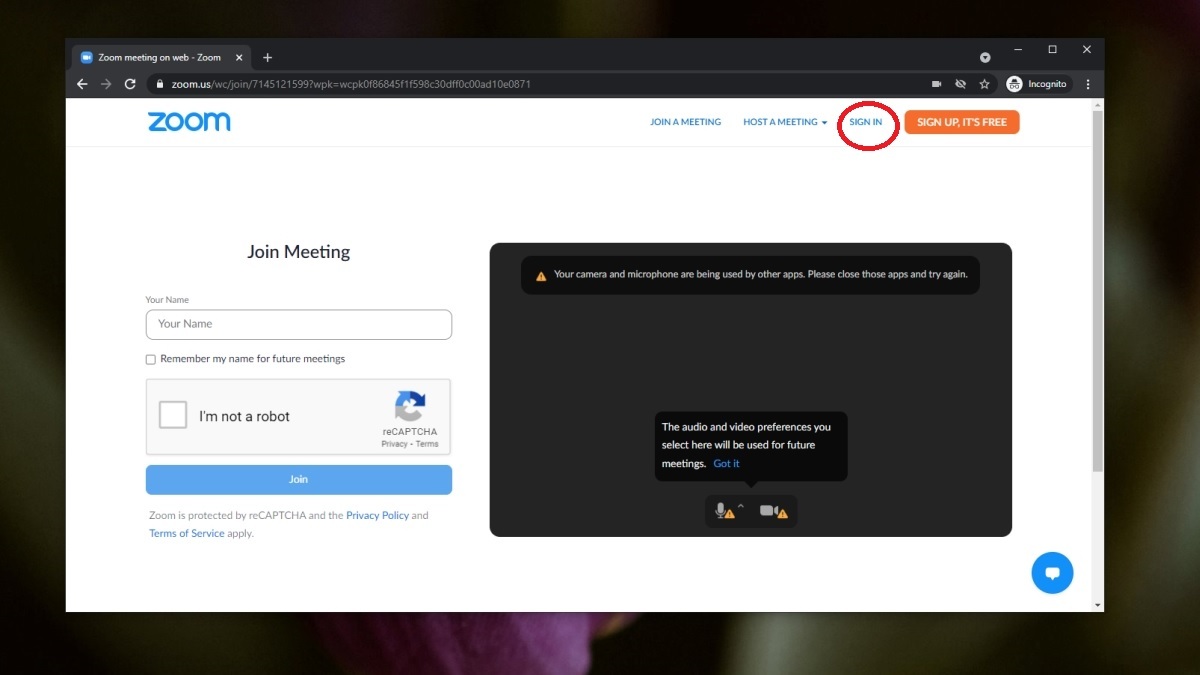Open a new tab with the plus button
The height and width of the screenshot is (675, 1200).
267,58
